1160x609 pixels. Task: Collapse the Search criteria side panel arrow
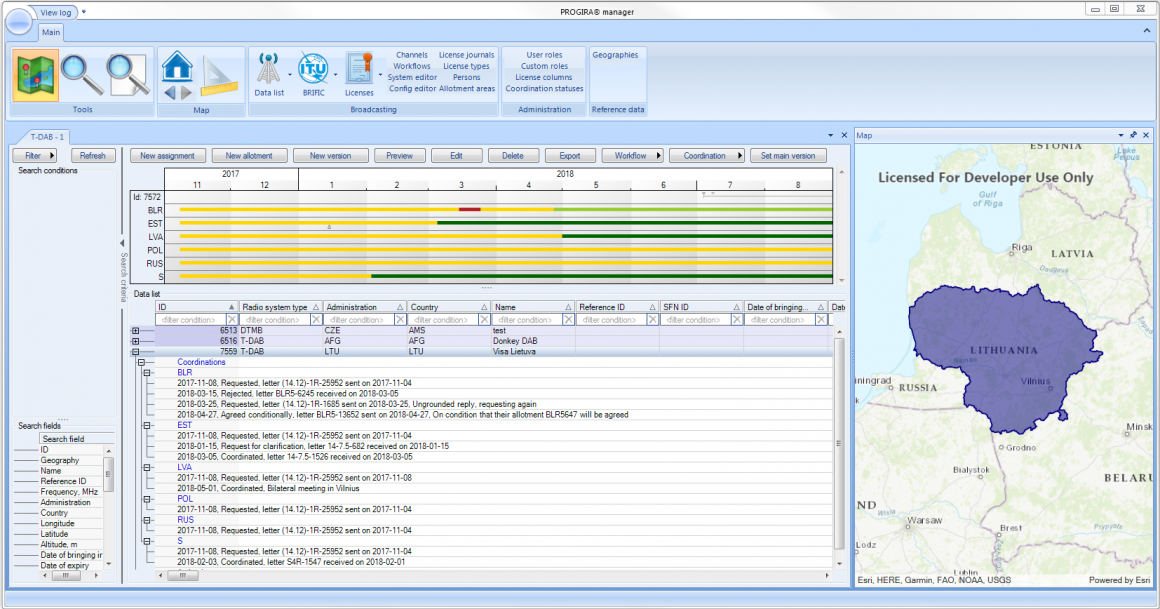tap(123, 243)
